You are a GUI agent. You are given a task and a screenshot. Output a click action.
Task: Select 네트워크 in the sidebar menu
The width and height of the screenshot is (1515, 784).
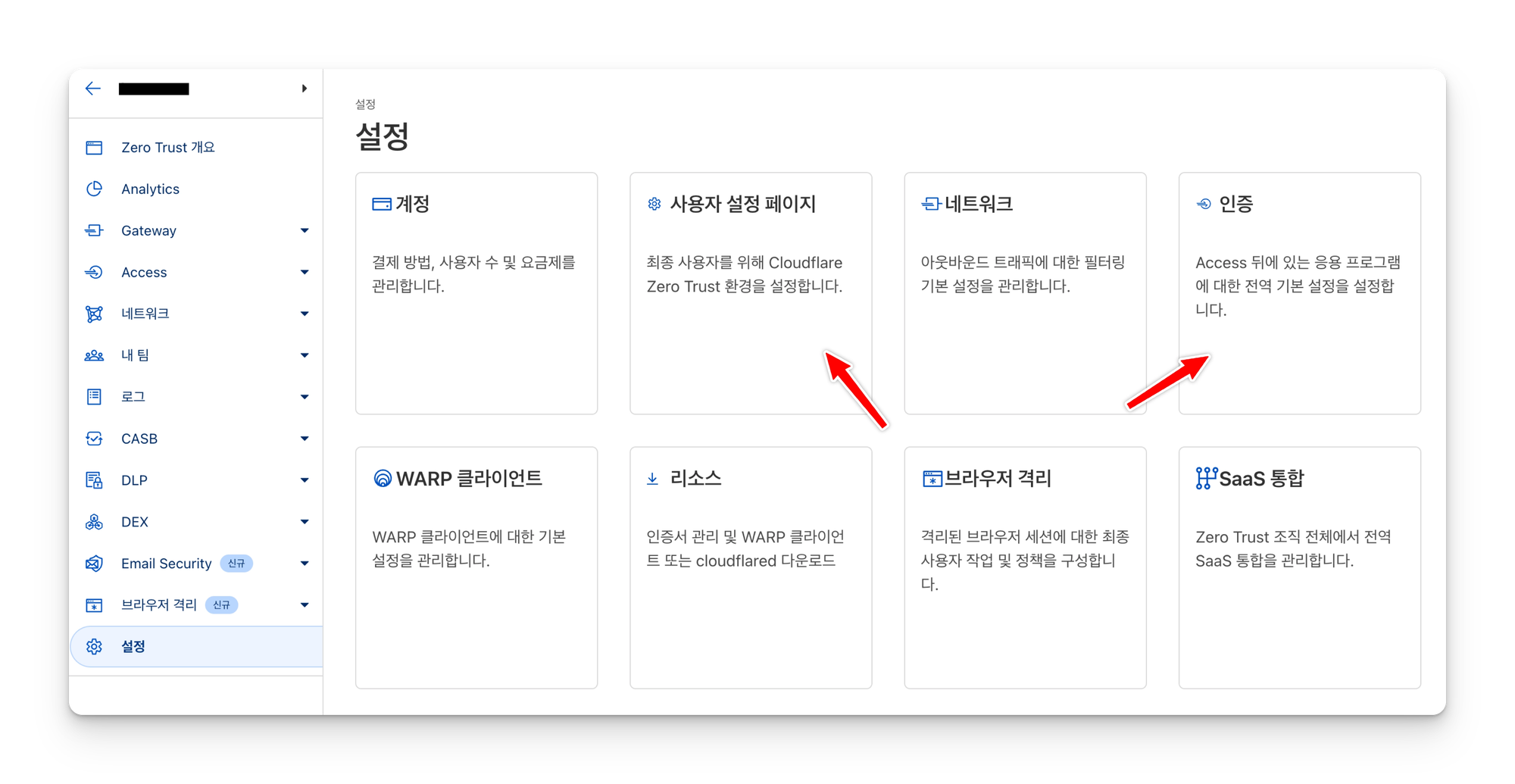click(x=145, y=314)
